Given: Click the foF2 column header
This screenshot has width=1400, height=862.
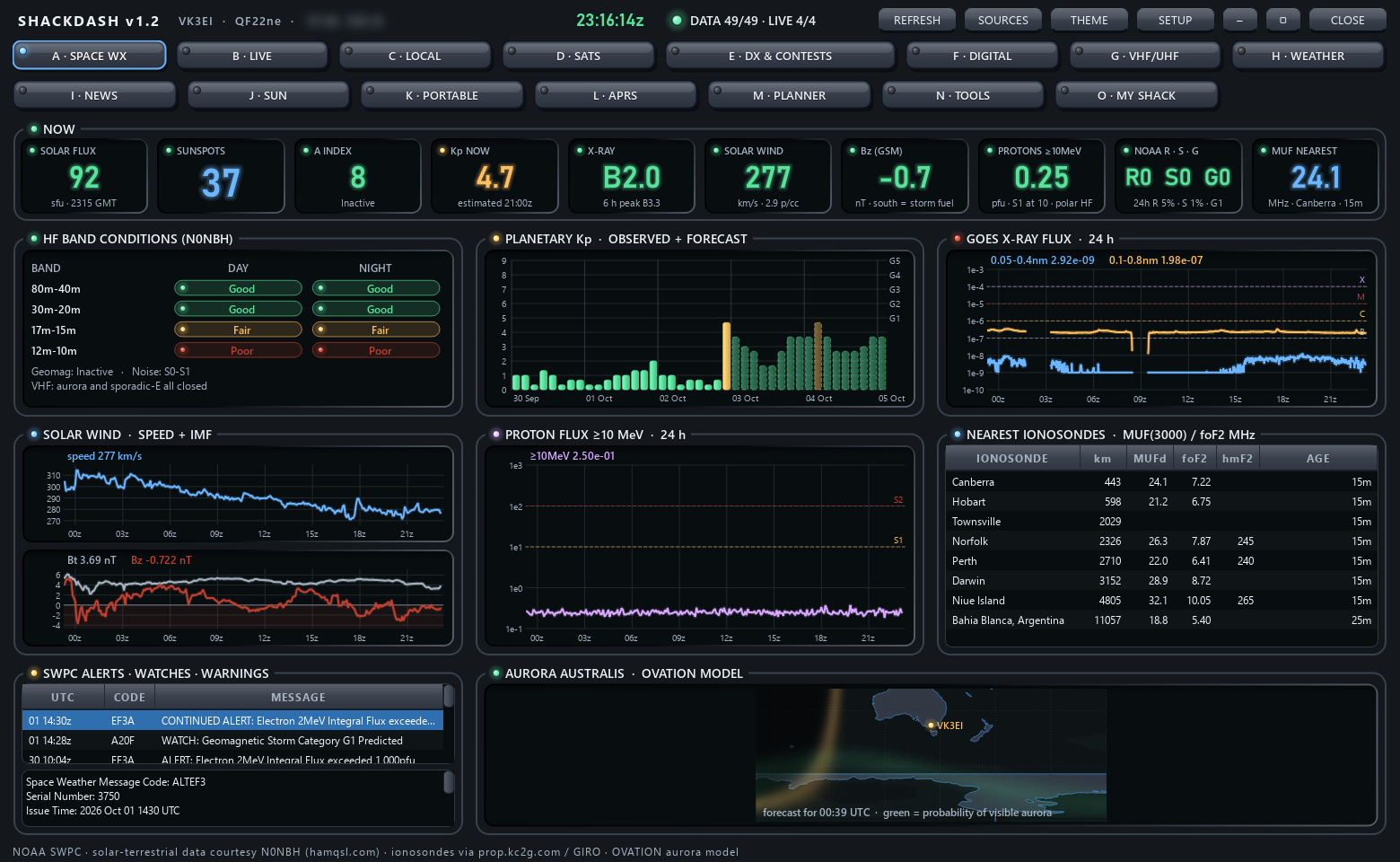Looking at the screenshot, I should [1194, 458].
